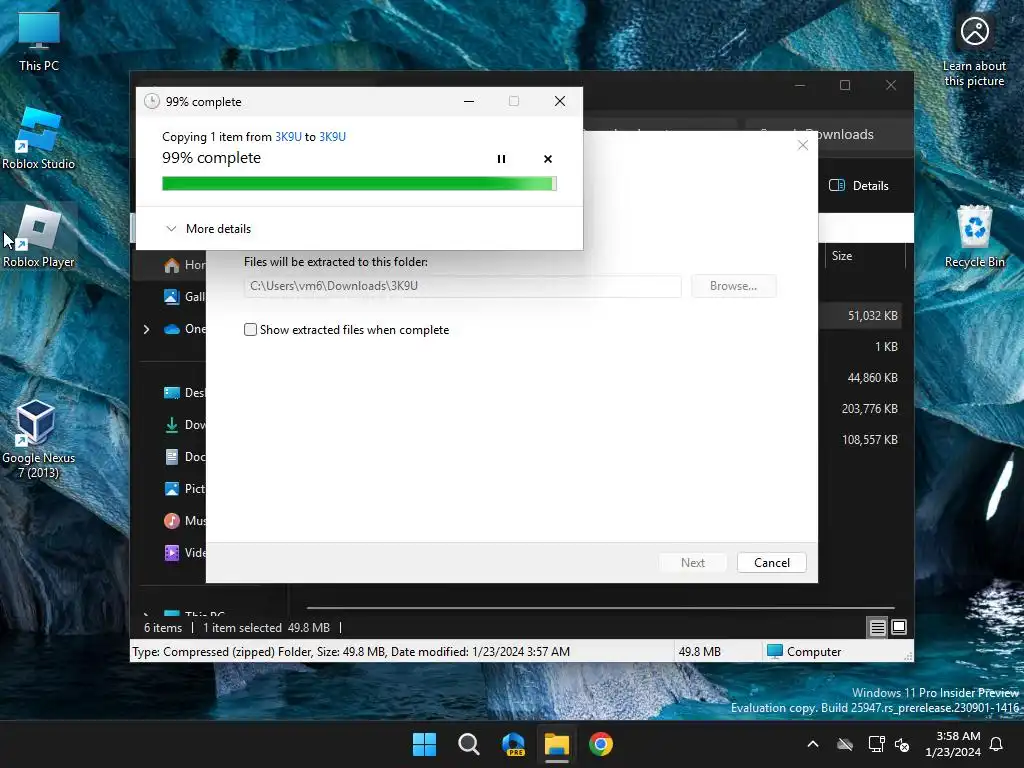
Task: Launch Google Chrome from taskbar
Action: click(601, 744)
